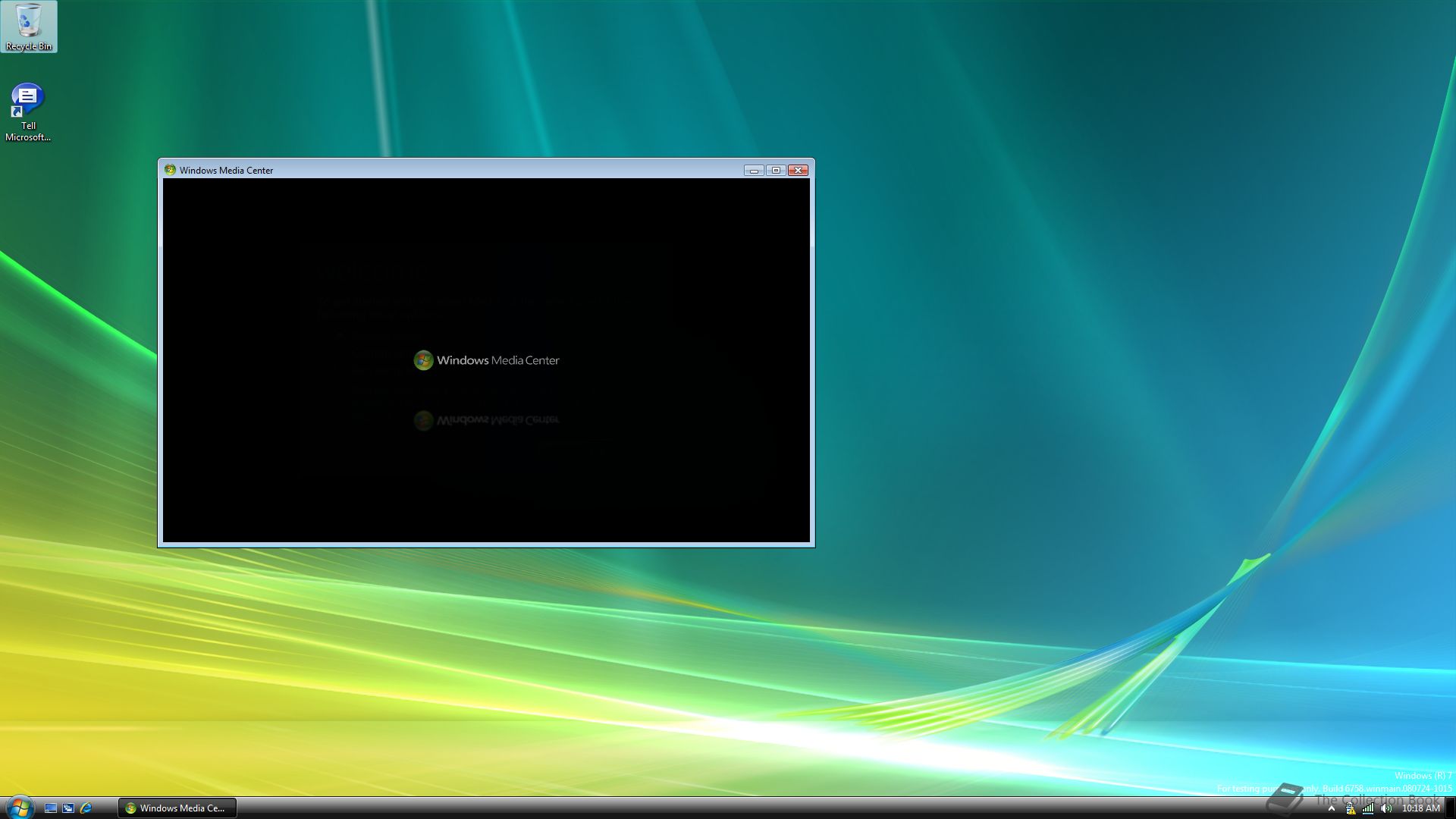Open the Start menu orb
Screen dimensions: 1456x819
pos(19,807)
